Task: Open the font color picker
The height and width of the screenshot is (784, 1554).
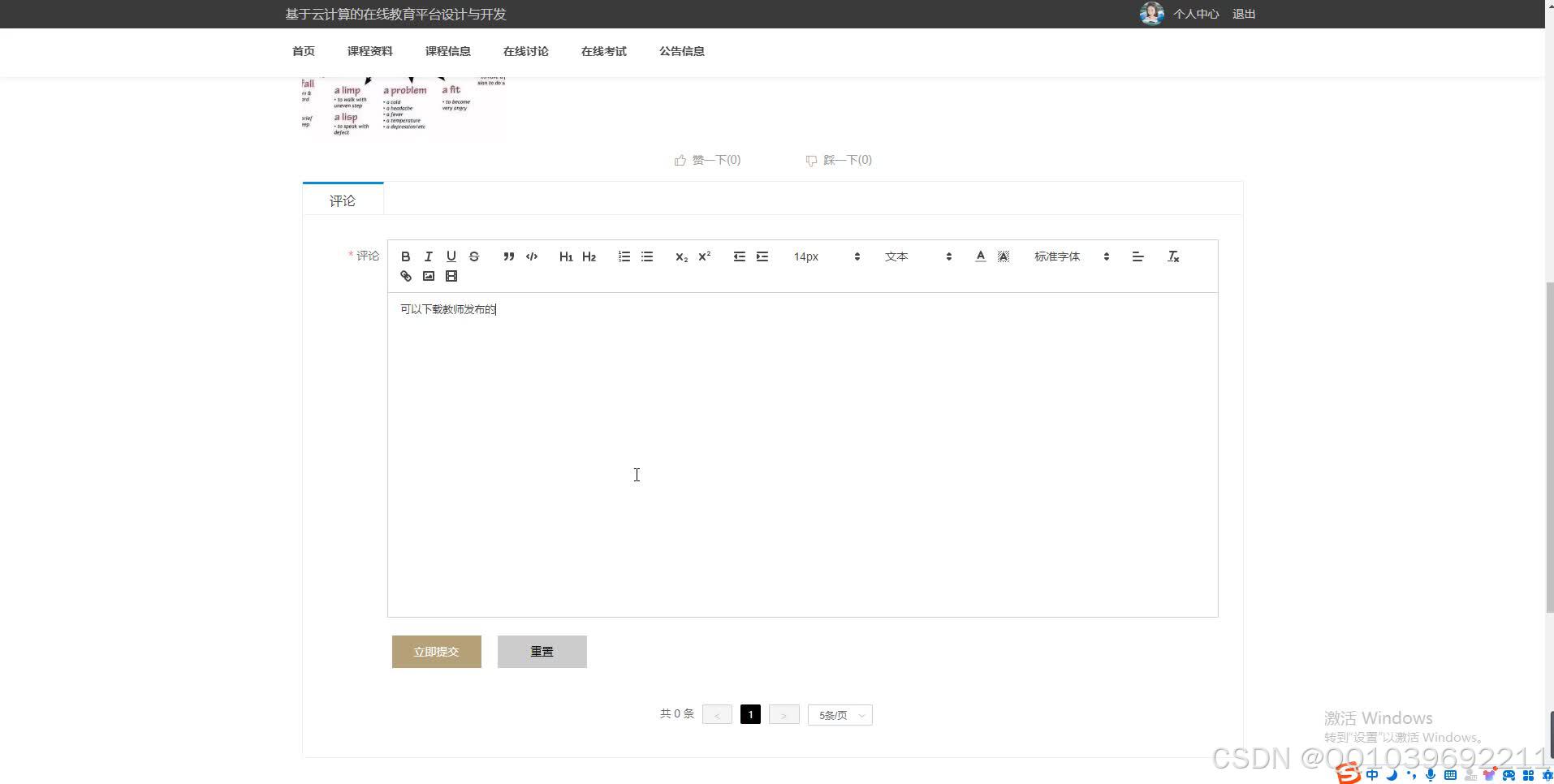Action: tap(980, 256)
